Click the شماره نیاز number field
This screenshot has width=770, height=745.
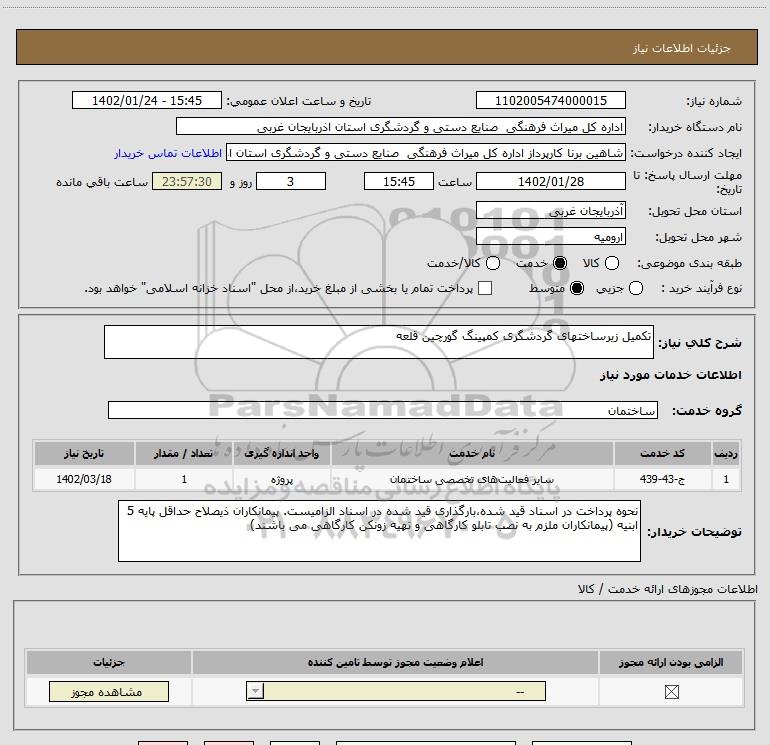pyautogui.click(x=551, y=101)
